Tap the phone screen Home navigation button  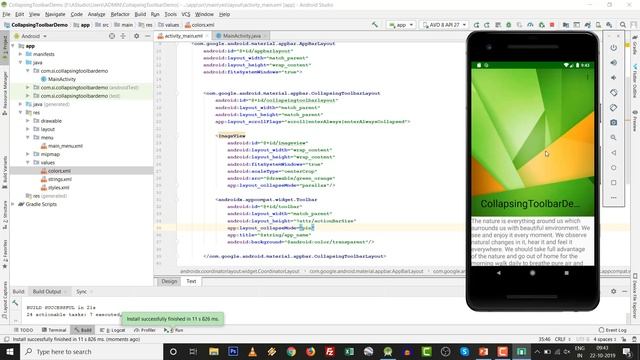point(533,273)
